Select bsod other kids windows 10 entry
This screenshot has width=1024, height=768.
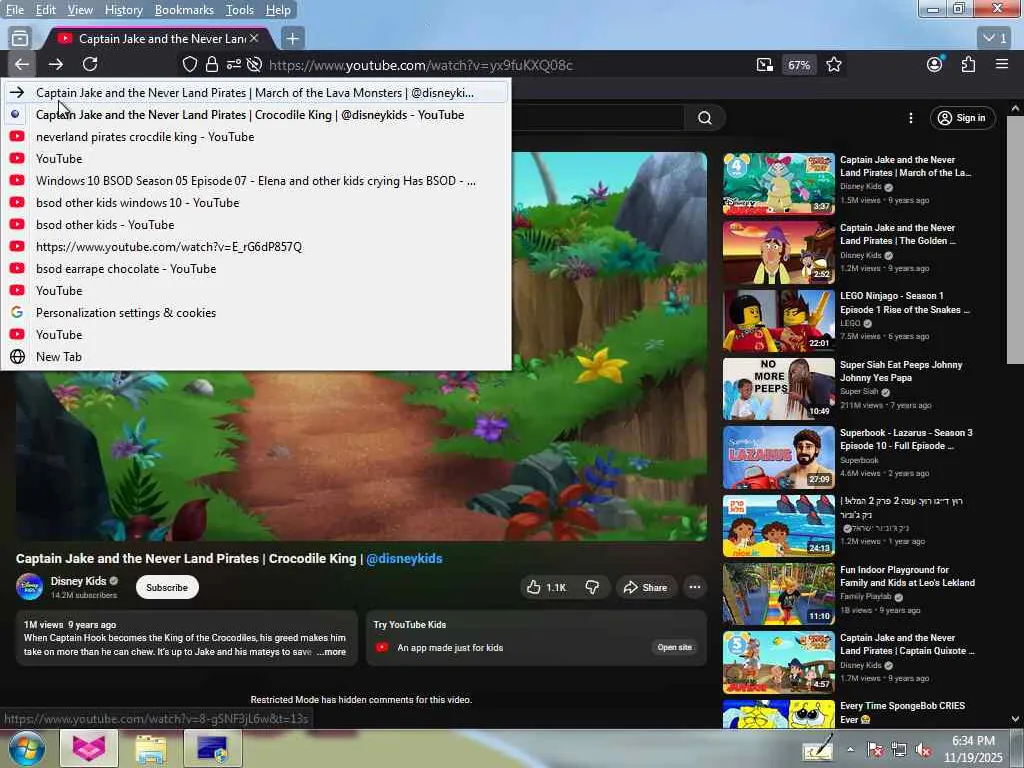pos(256,202)
